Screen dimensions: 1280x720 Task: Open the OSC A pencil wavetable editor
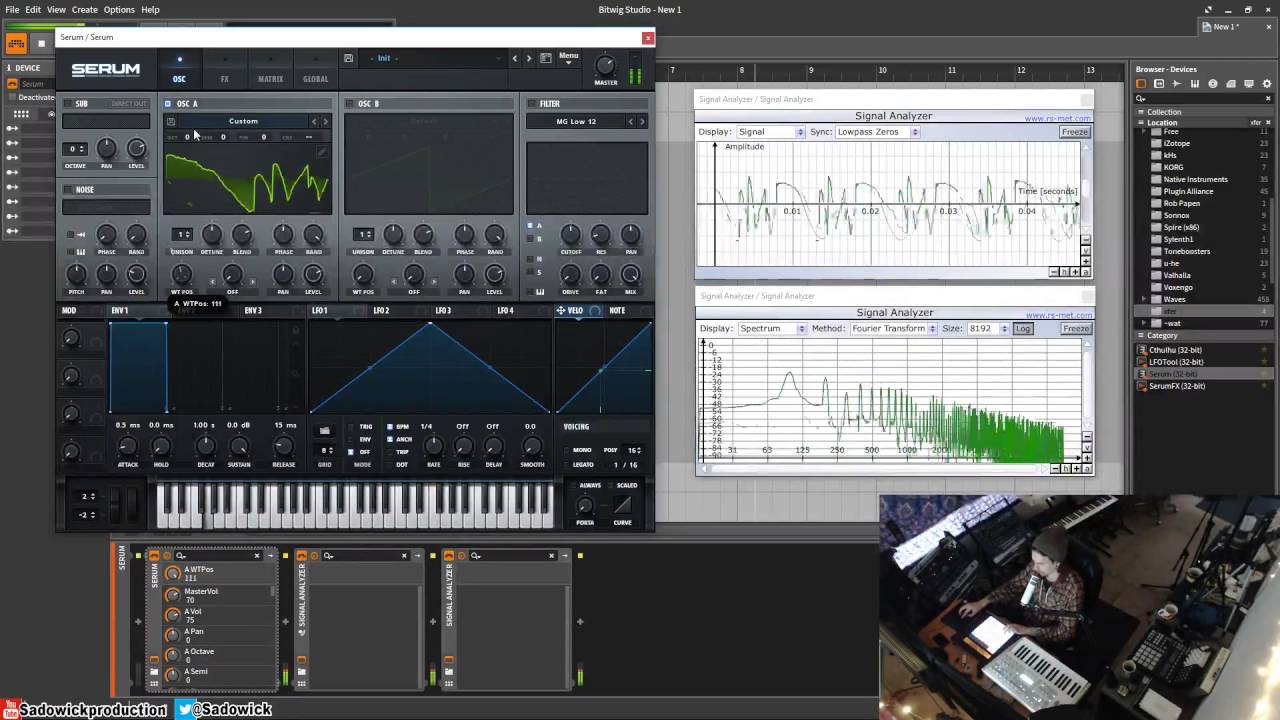coord(321,152)
